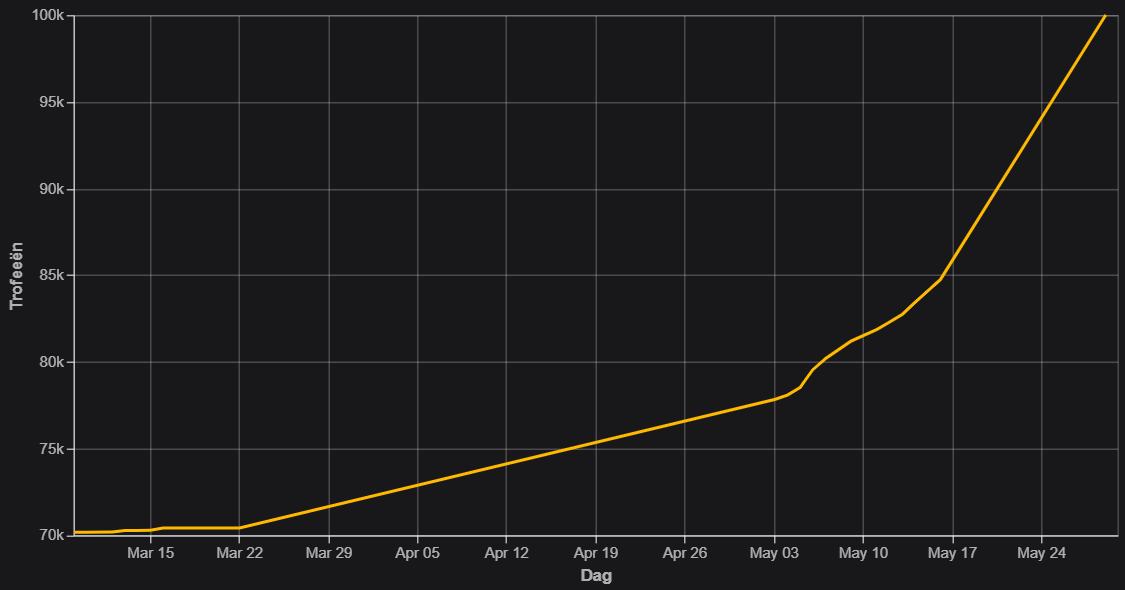Click the Mar 29 date tick label
The image size is (1125, 590).
coord(329,553)
